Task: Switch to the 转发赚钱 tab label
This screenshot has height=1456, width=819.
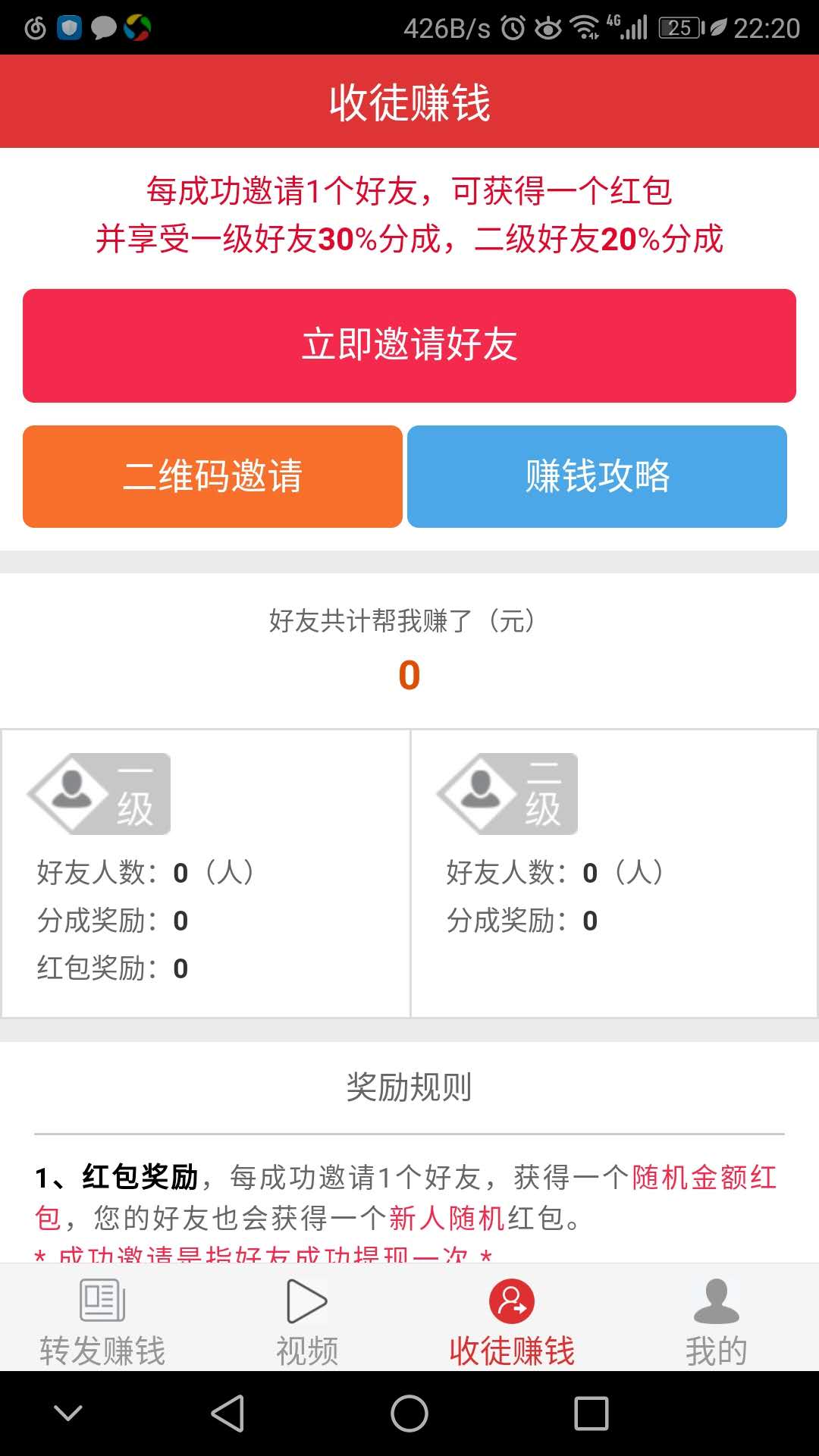Action: tap(102, 1351)
